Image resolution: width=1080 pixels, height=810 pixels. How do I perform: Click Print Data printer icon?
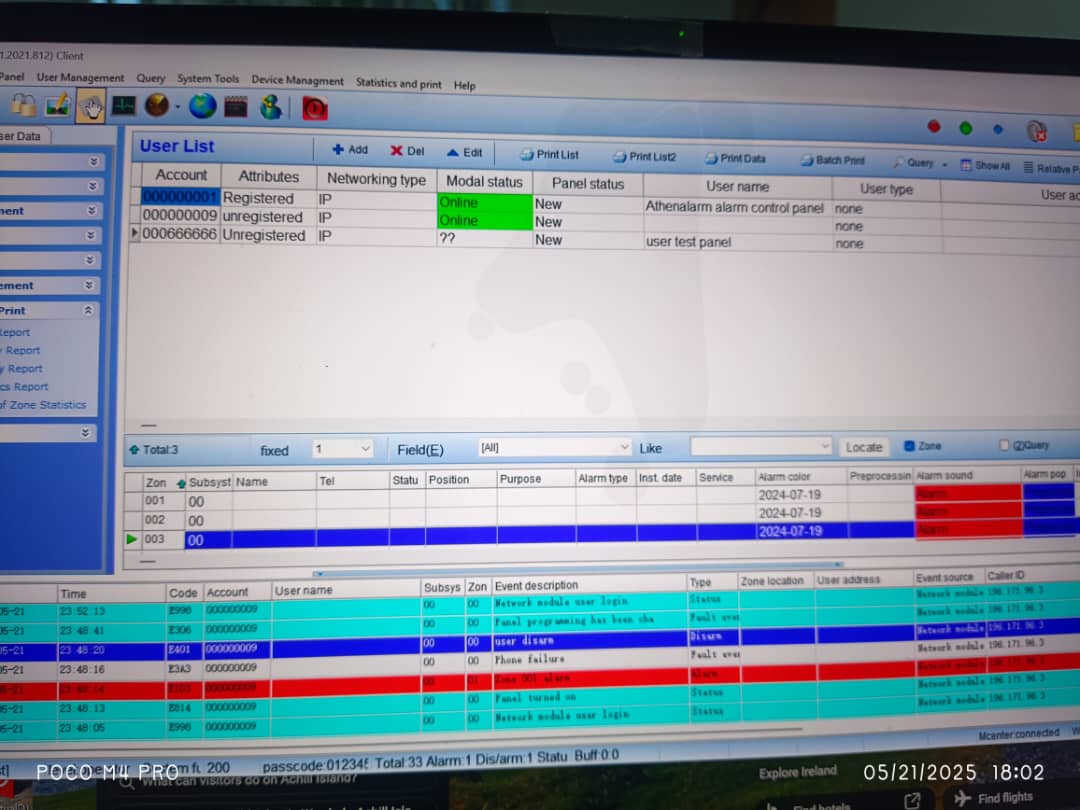(x=711, y=158)
